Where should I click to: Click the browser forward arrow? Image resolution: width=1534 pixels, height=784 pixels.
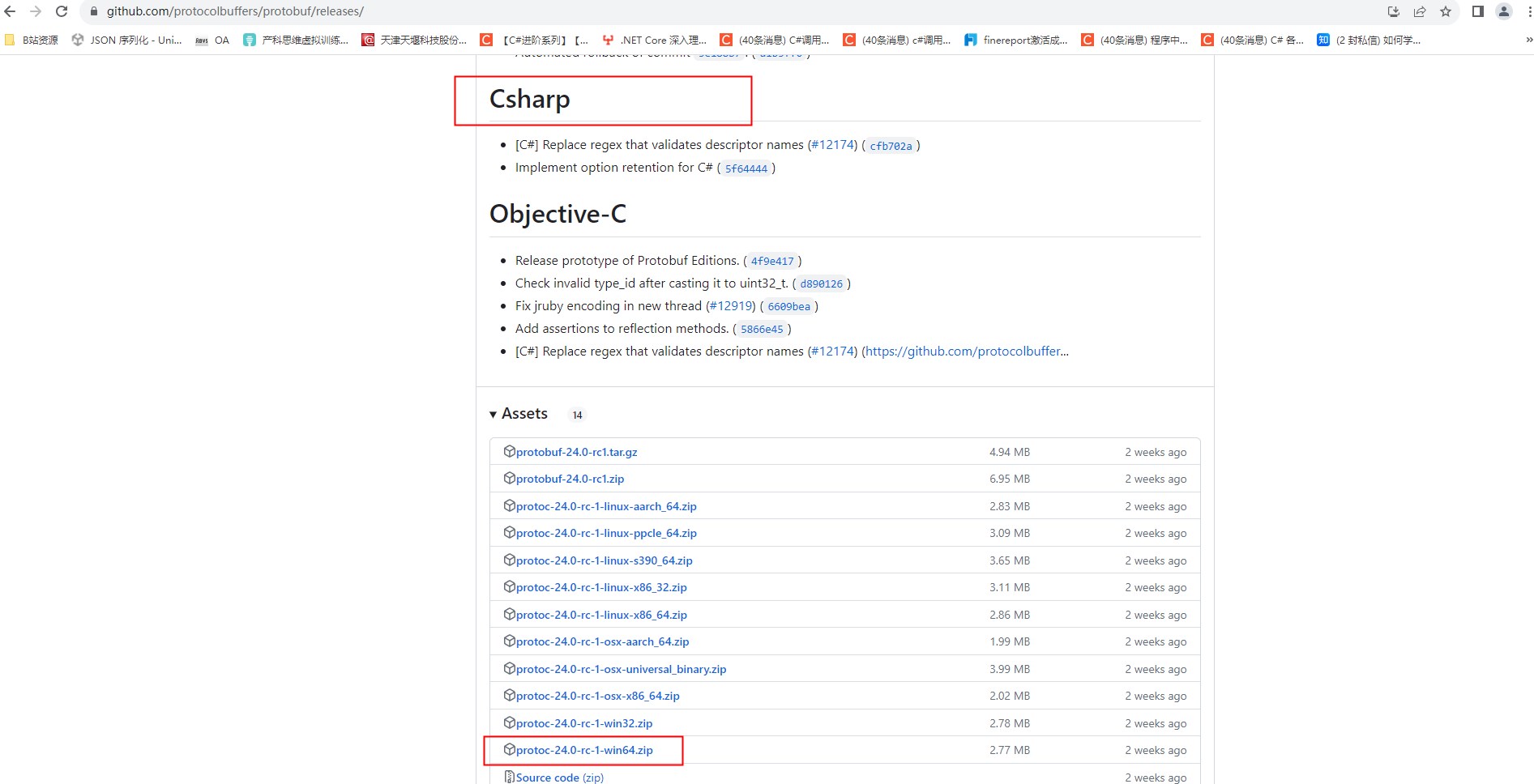36,11
